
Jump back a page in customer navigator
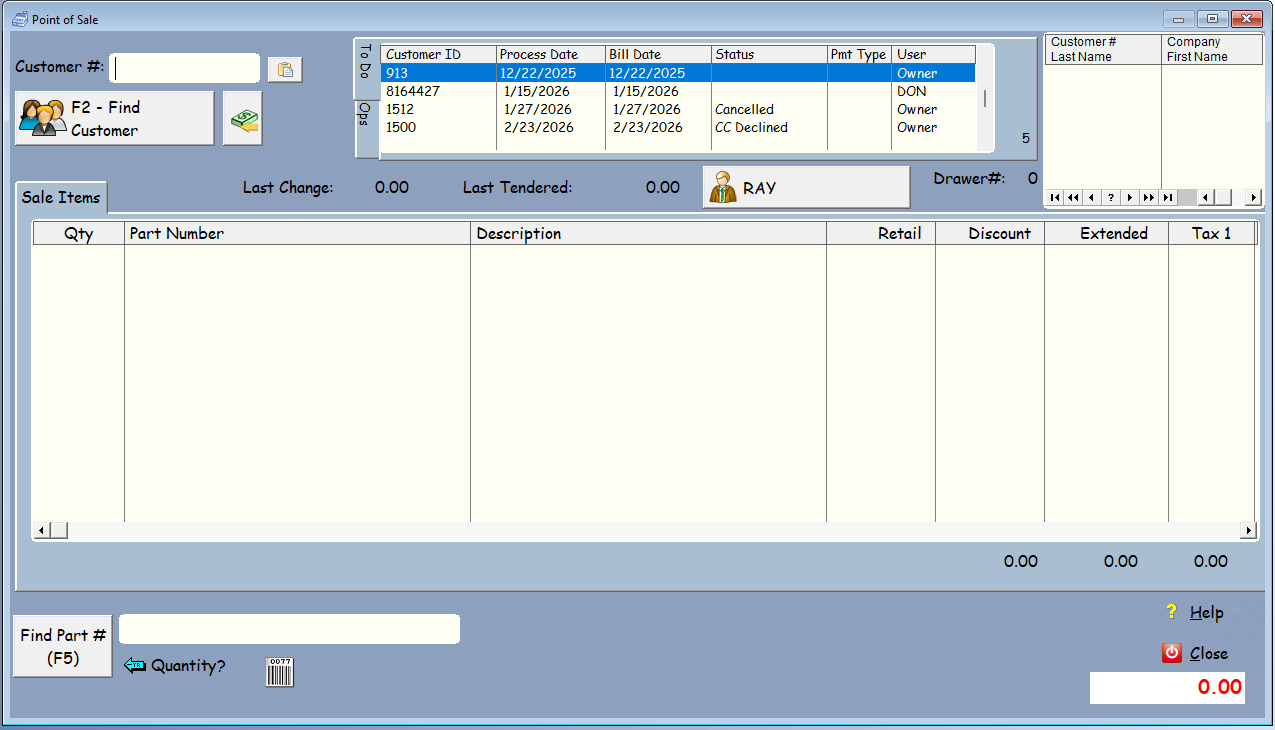(x=1073, y=197)
